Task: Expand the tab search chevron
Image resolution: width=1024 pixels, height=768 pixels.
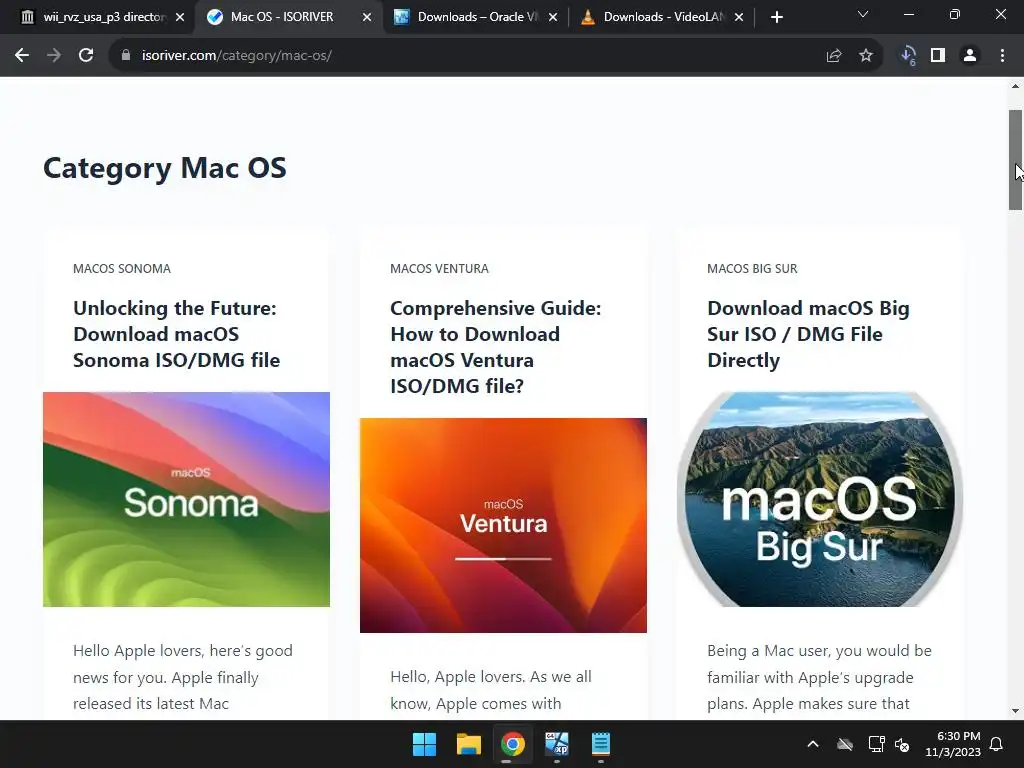Action: click(x=863, y=14)
